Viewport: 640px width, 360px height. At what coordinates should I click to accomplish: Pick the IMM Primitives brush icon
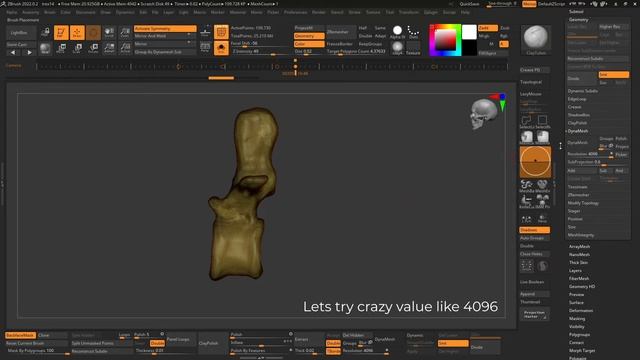coord(542,202)
